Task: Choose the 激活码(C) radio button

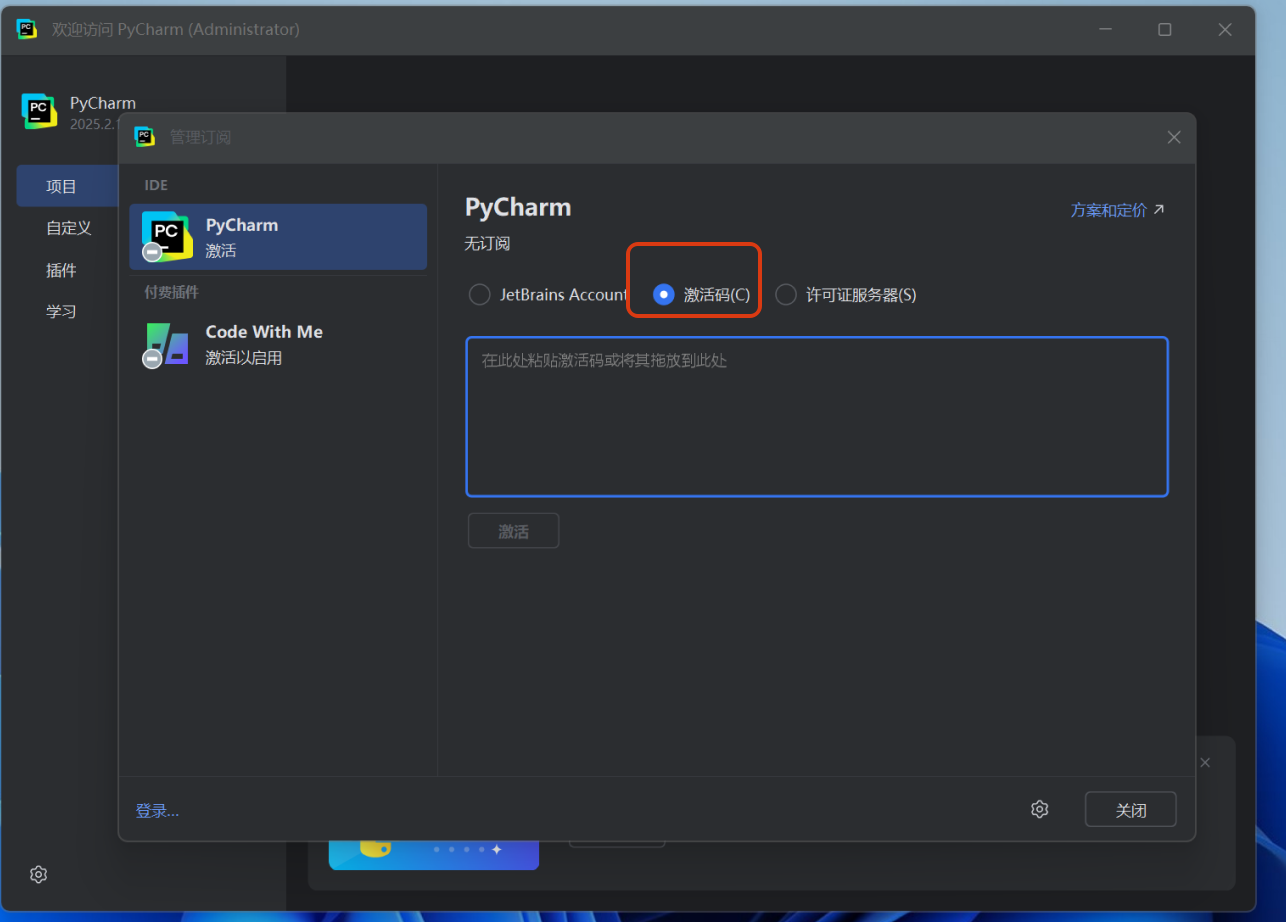Action: pos(663,295)
